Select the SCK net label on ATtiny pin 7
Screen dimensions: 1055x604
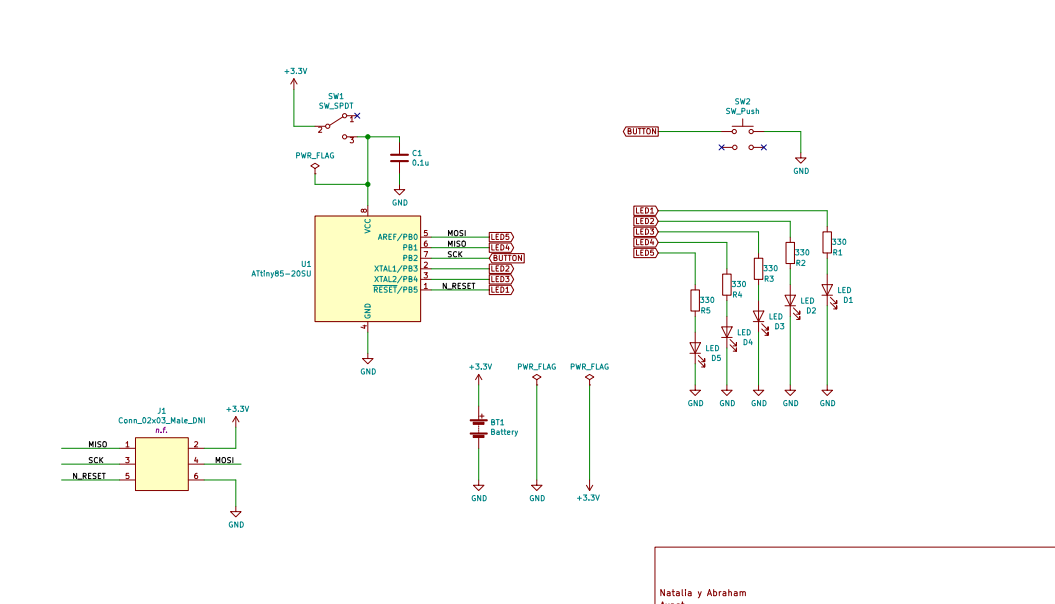[x=455, y=254]
